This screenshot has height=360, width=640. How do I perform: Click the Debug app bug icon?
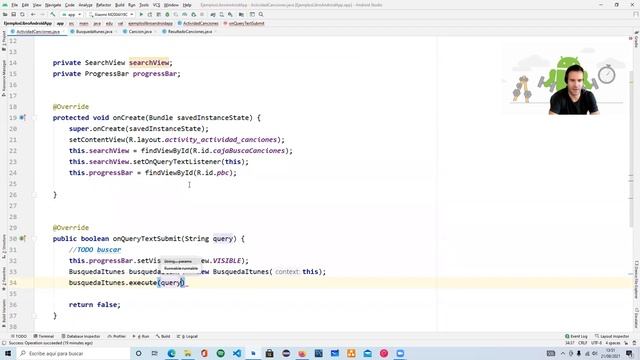pyautogui.click(x=167, y=14)
